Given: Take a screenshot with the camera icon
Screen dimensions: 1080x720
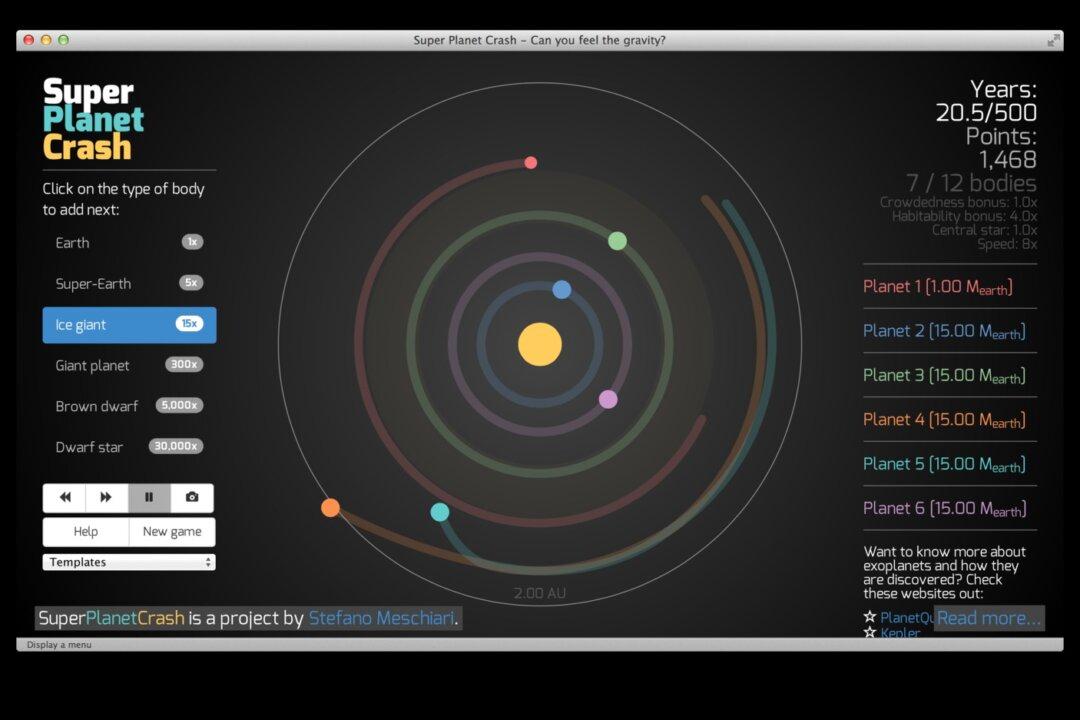Looking at the screenshot, I should [191, 497].
